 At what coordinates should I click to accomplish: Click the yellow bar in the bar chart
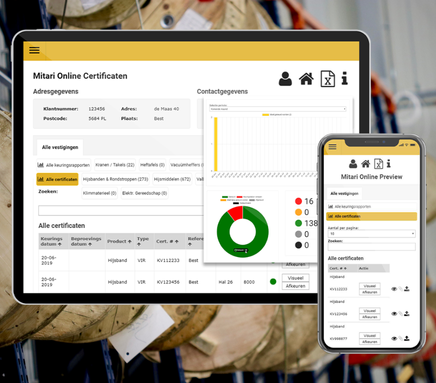216,144
